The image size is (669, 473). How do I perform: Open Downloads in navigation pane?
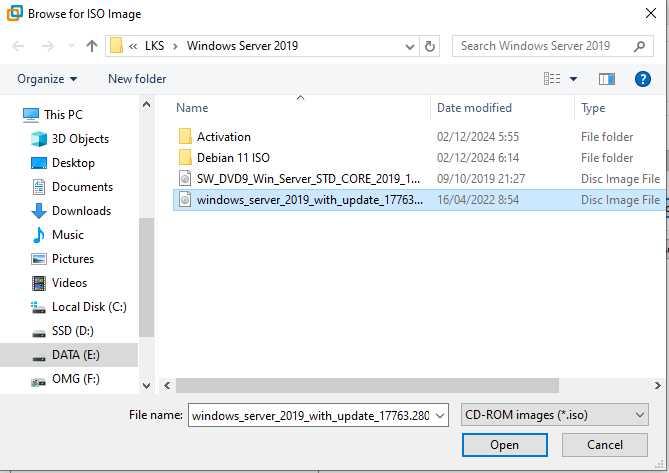coord(81,211)
